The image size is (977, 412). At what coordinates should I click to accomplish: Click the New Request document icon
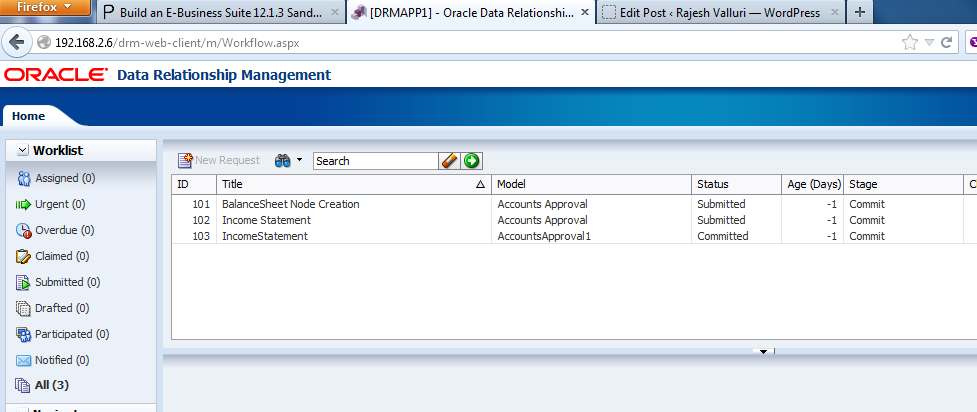point(186,161)
